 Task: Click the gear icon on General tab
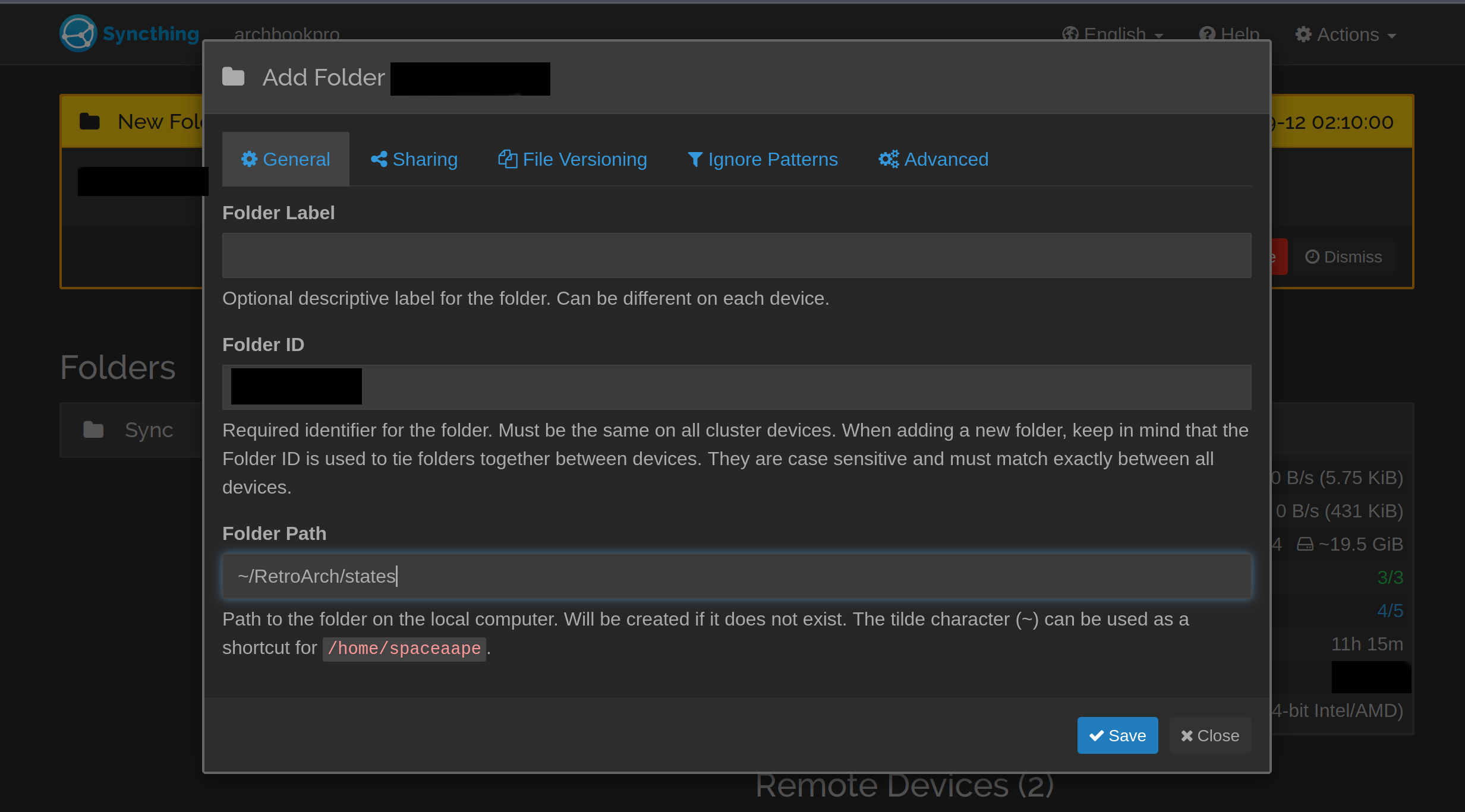(x=249, y=159)
